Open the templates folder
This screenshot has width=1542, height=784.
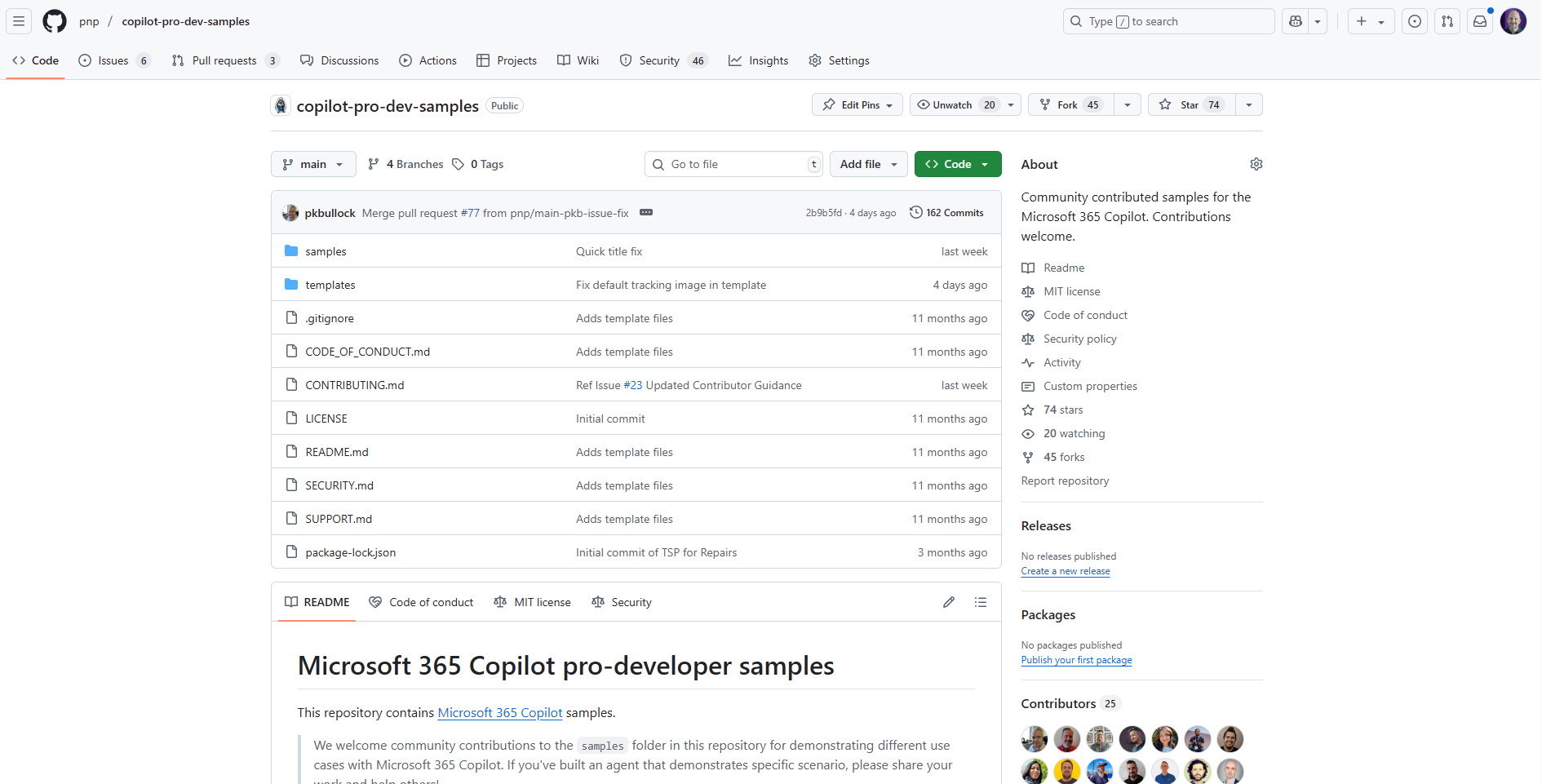(330, 285)
